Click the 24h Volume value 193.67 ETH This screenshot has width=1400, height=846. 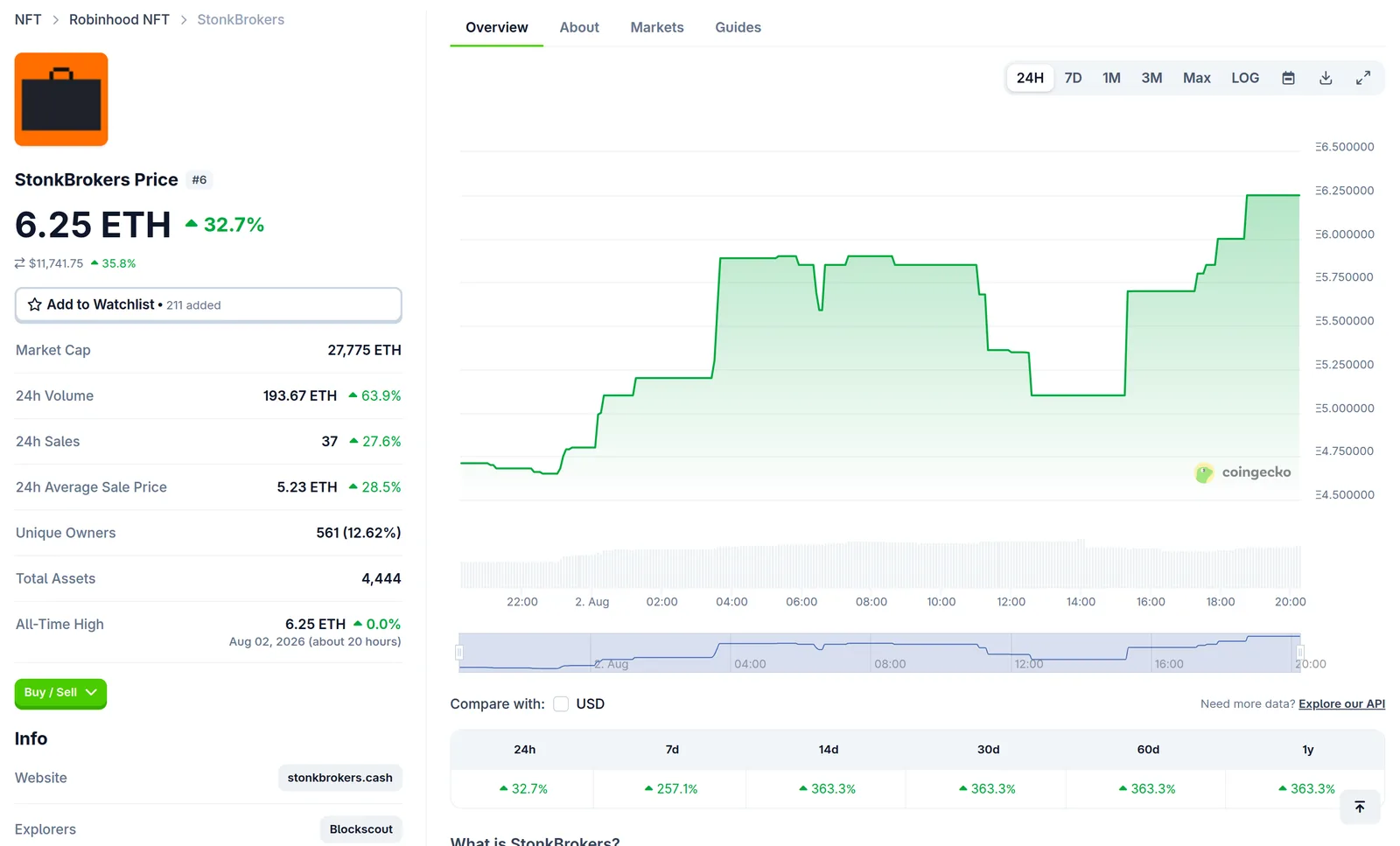(x=300, y=395)
